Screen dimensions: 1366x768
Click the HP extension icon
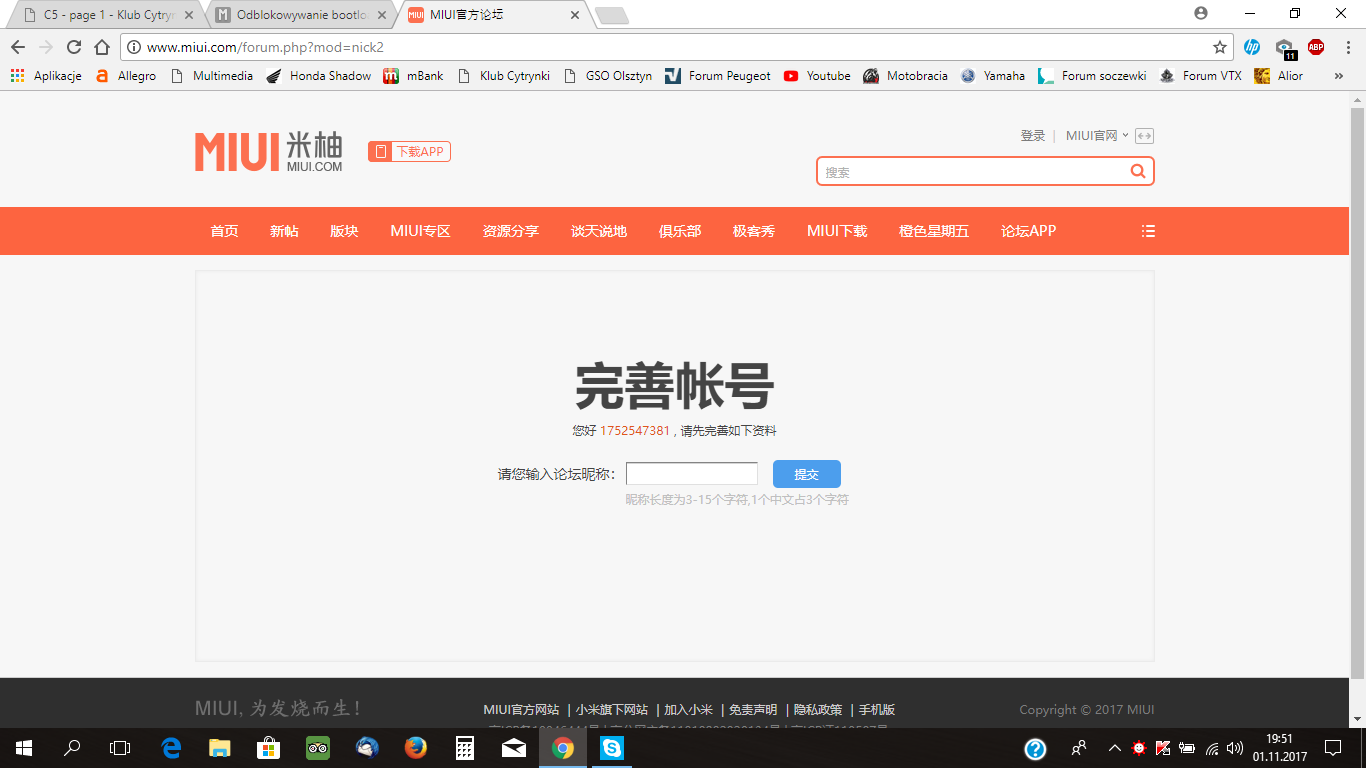[1252, 47]
